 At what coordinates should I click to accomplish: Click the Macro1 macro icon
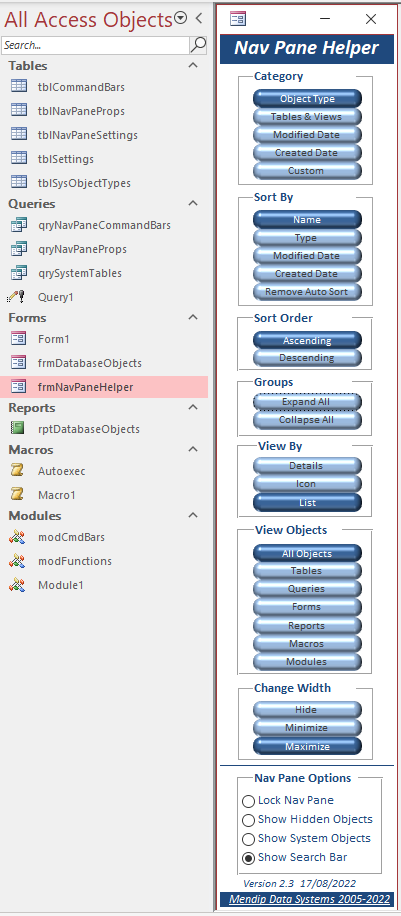18,495
